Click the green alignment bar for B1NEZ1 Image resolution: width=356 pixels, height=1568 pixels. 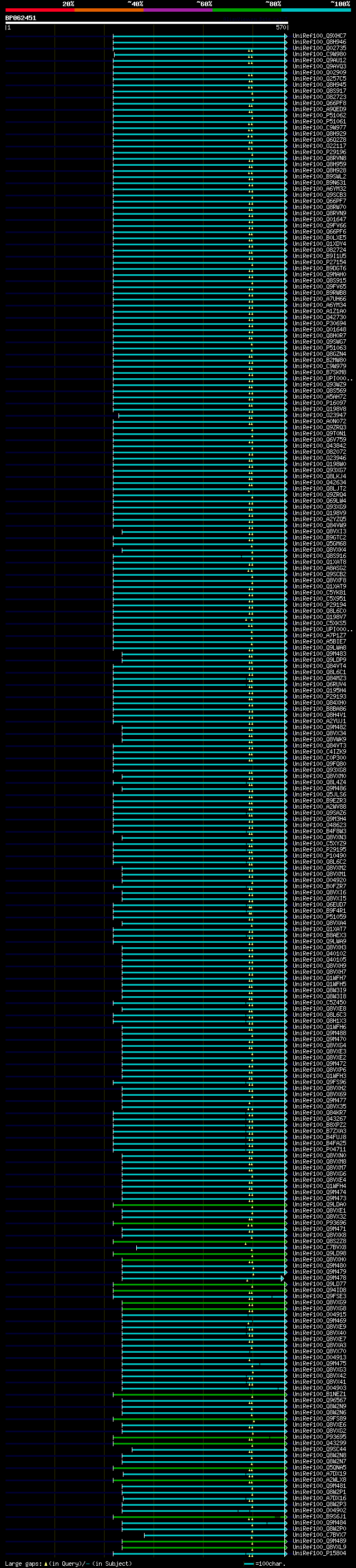(x=200, y=1394)
